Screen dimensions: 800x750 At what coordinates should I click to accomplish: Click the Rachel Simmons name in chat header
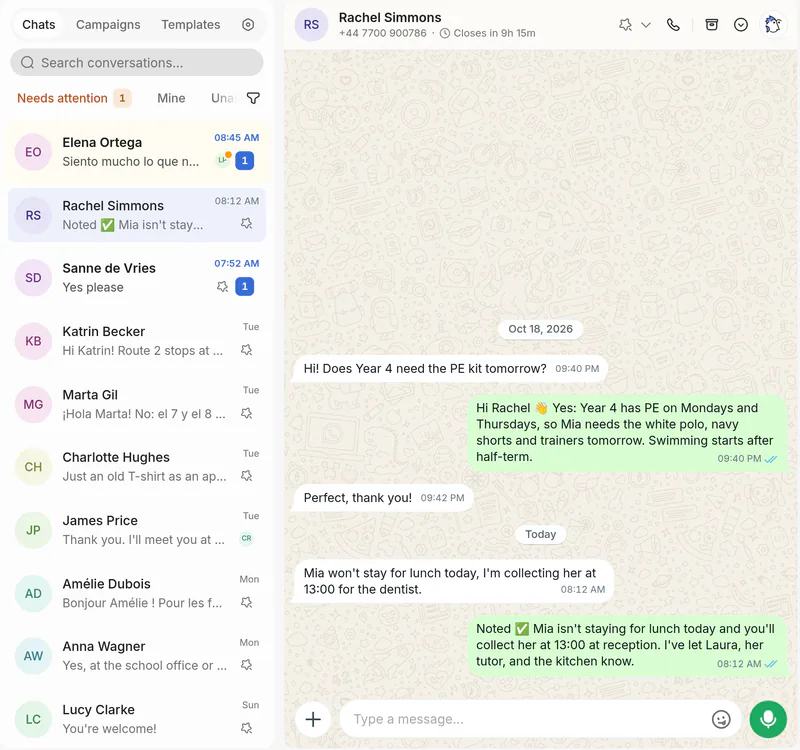pyautogui.click(x=390, y=17)
